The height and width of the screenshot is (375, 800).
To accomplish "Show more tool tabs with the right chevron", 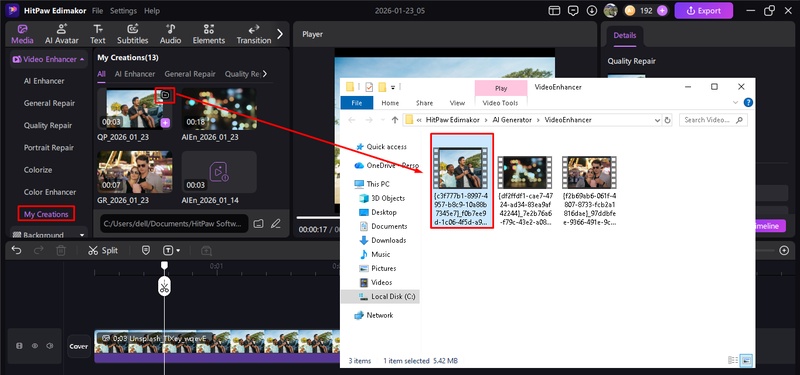I will pyautogui.click(x=280, y=34).
